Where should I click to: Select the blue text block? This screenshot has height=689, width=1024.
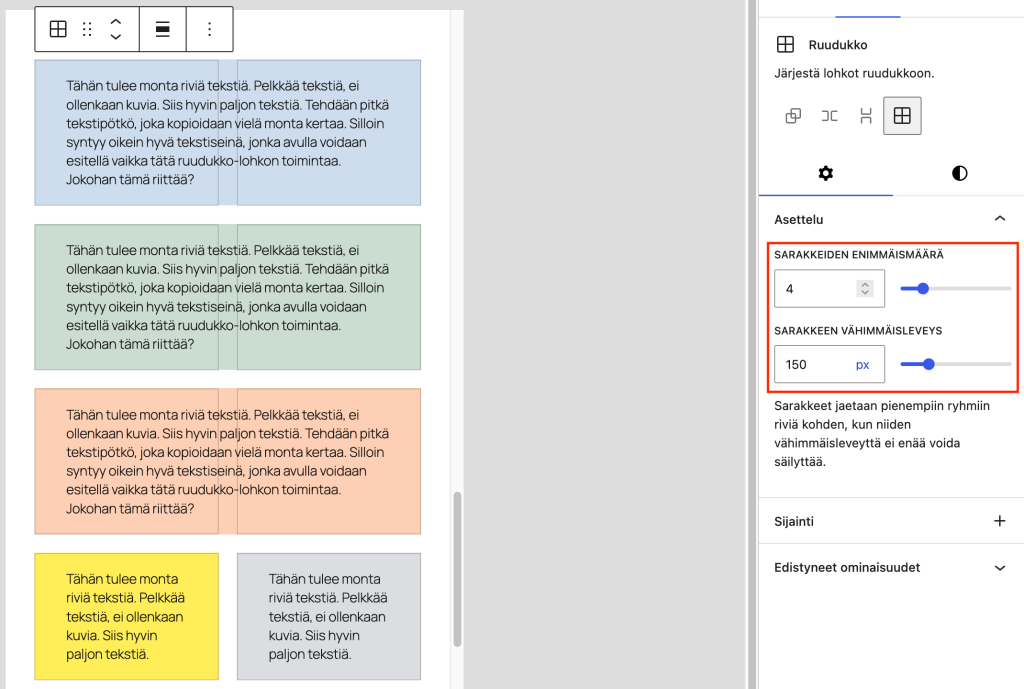227,133
